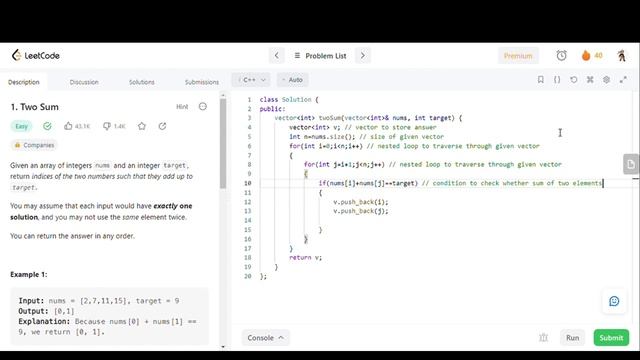Click the 'Example 1:' heading
The width and height of the screenshot is (640, 360).
29,274
